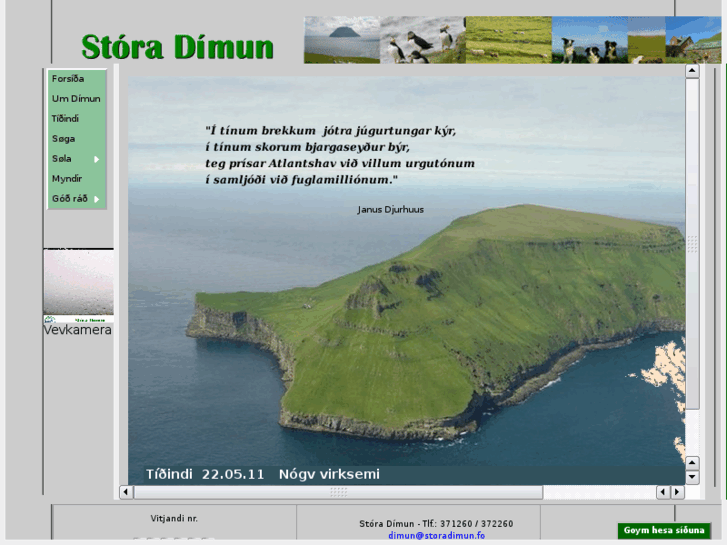This screenshot has height=545, width=727.
Task: Click the Stóra Dímun telephone number text
Action: point(436,524)
